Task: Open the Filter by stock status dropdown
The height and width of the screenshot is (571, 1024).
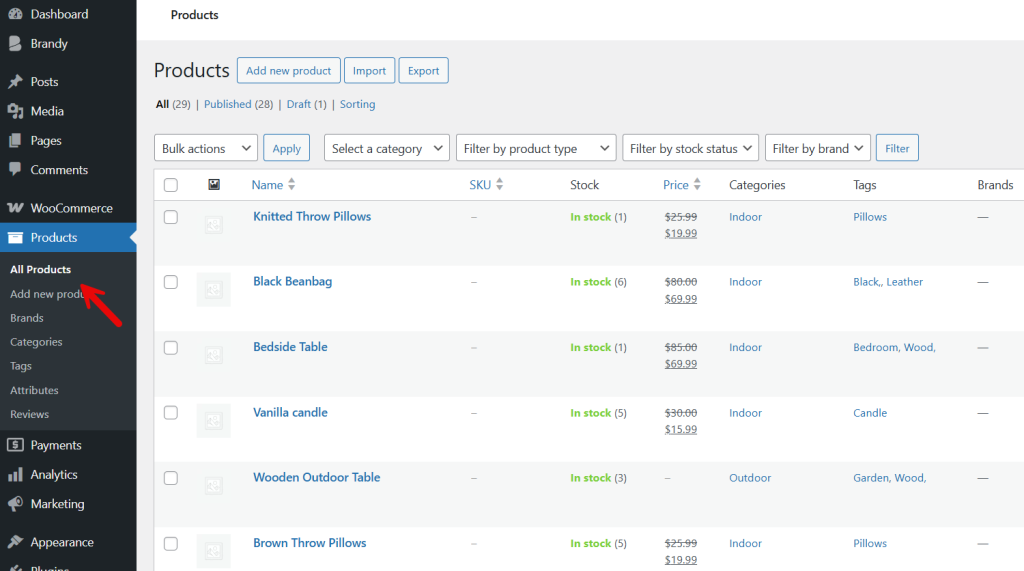Action: pos(690,149)
